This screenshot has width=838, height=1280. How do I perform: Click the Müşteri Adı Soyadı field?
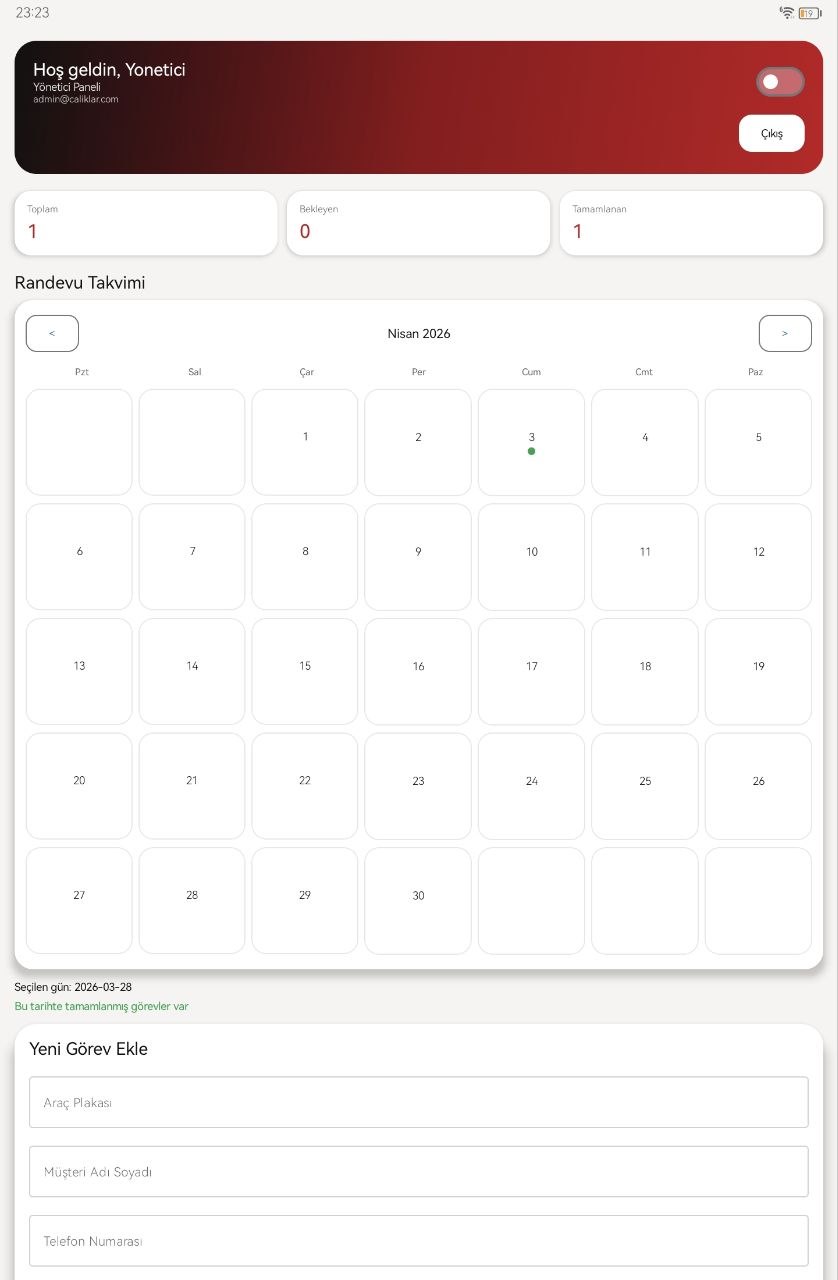pyautogui.click(x=418, y=1171)
